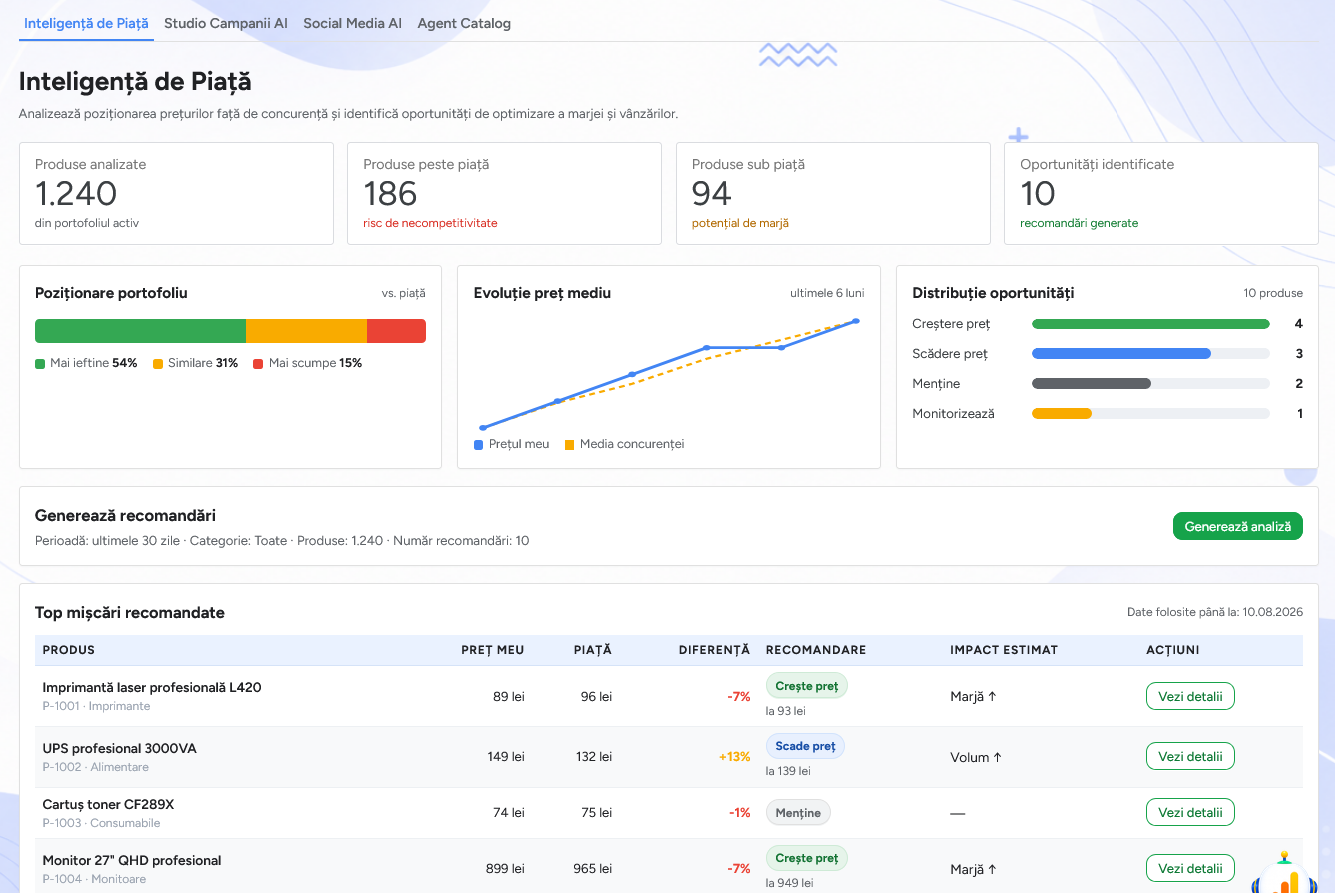Viewport: 1335px width, 893px height.
Task: Open the floating chart assistant icon
Action: [1286, 873]
